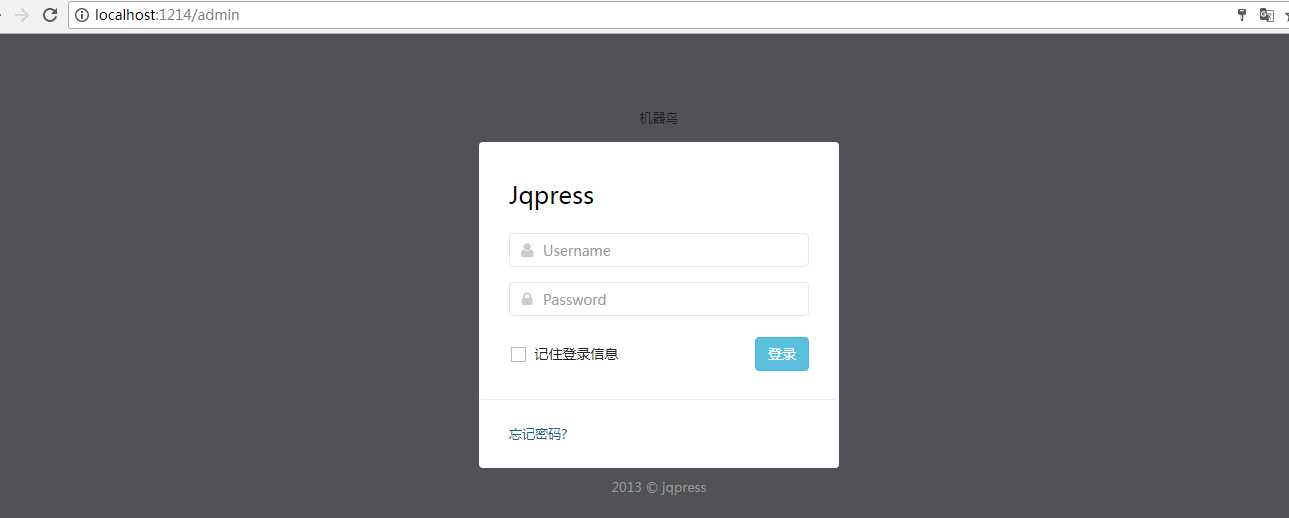Click the 机器鸟 text above the form

(x=659, y=118)
